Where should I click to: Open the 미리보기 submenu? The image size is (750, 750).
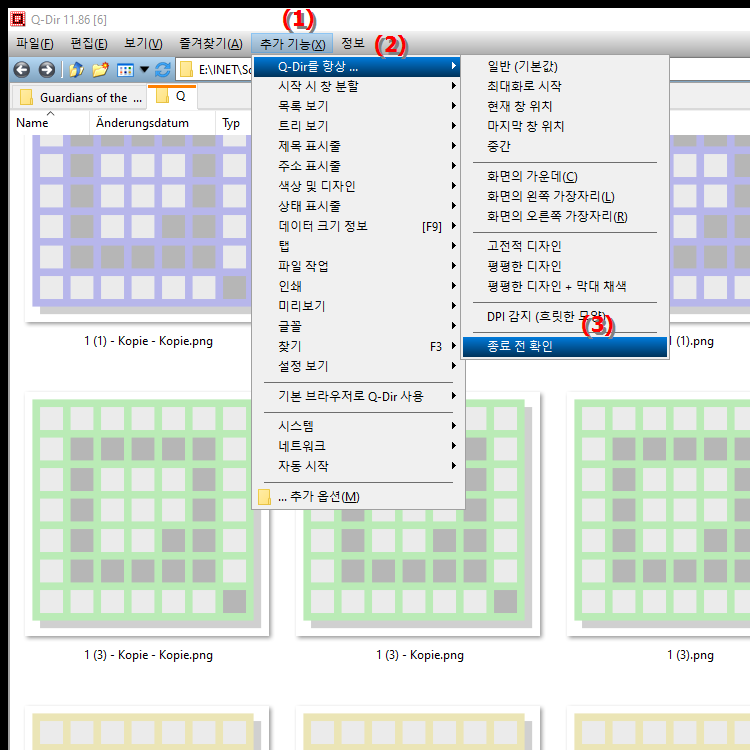pyautogui.click(x=357, y=306)
